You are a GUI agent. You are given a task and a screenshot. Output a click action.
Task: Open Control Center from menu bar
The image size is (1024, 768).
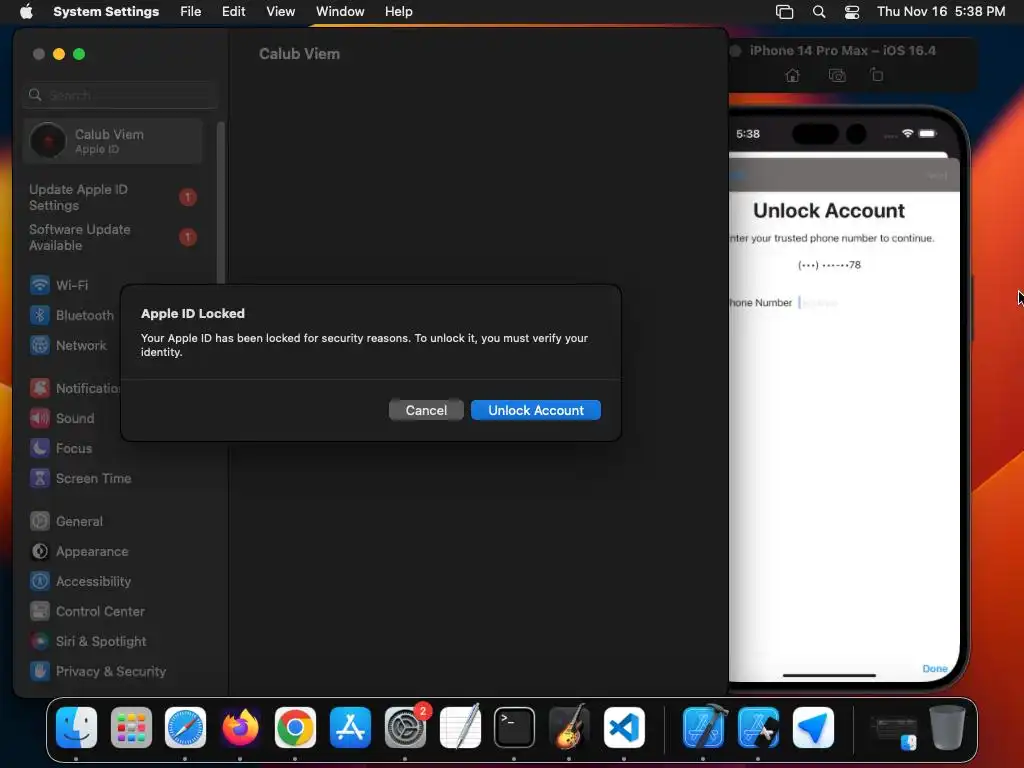pos(852,12)
